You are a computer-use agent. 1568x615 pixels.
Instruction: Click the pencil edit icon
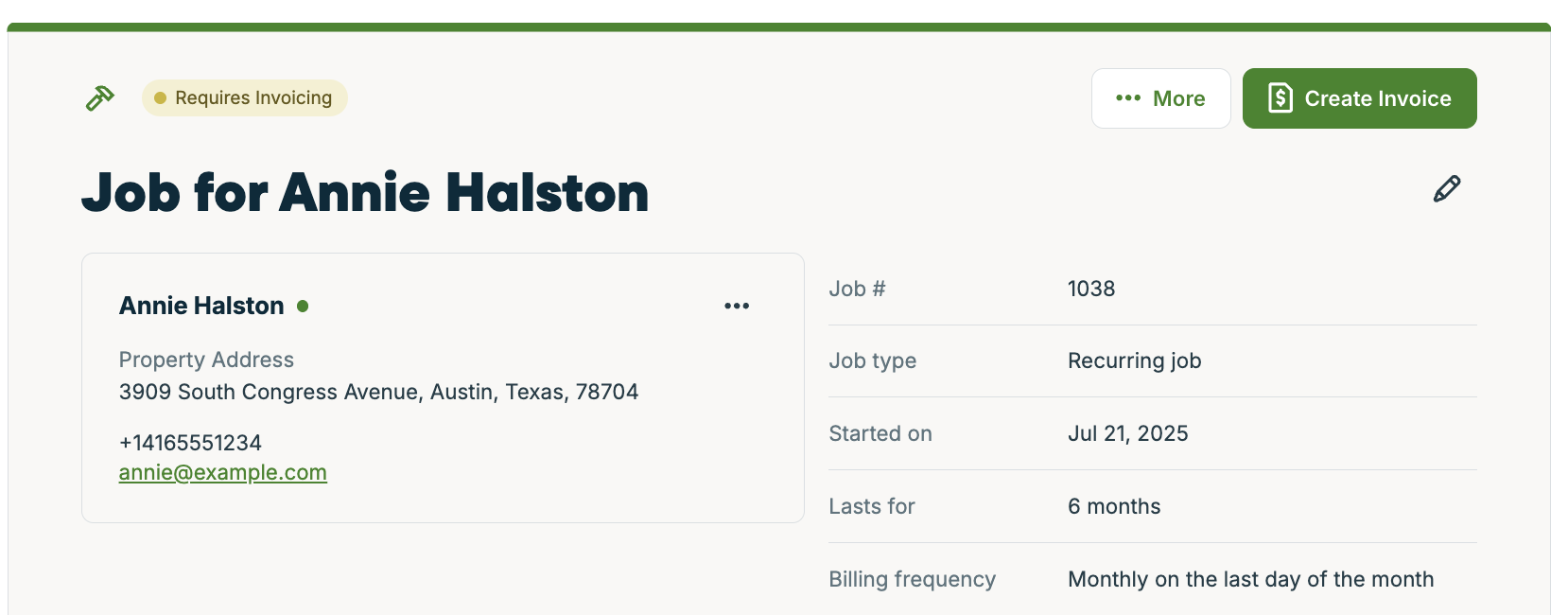pyautogui.click(x=1446, y=189)
